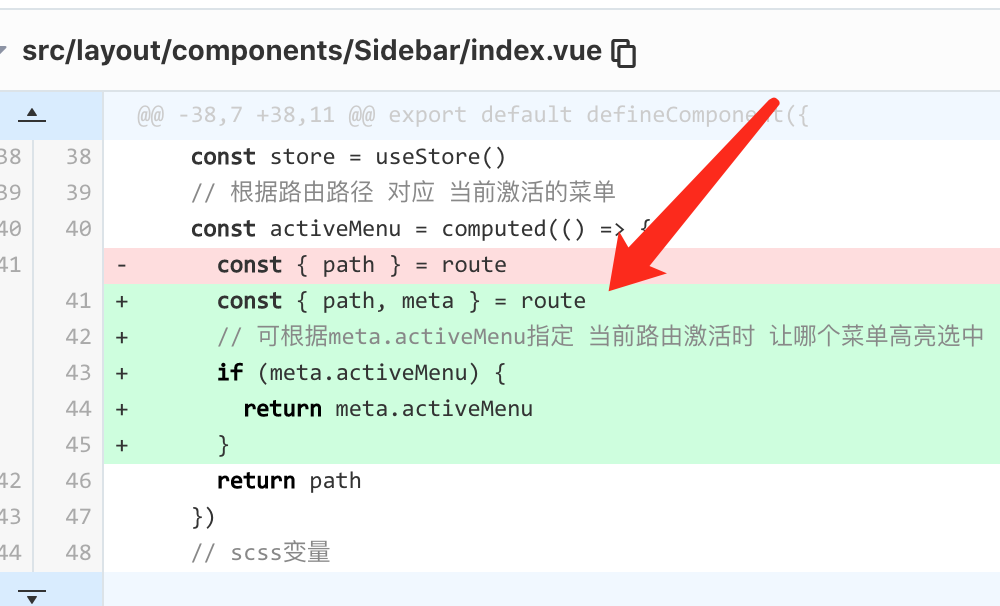The image size is (1000, 606).
Task: Copy the Sidebar/index.vue file path
Action: (623, 52)
